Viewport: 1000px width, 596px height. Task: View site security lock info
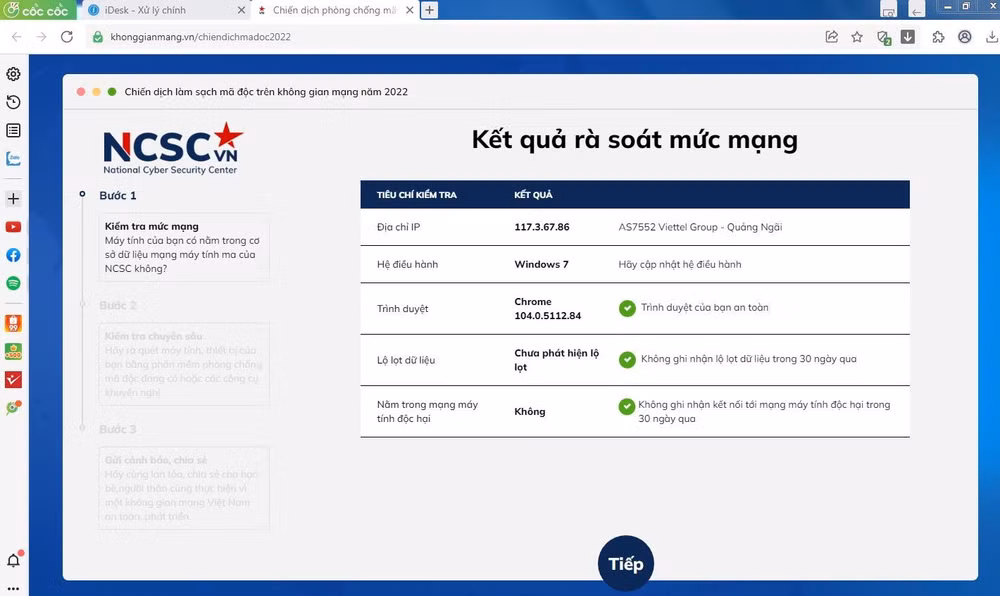point(98,37)
